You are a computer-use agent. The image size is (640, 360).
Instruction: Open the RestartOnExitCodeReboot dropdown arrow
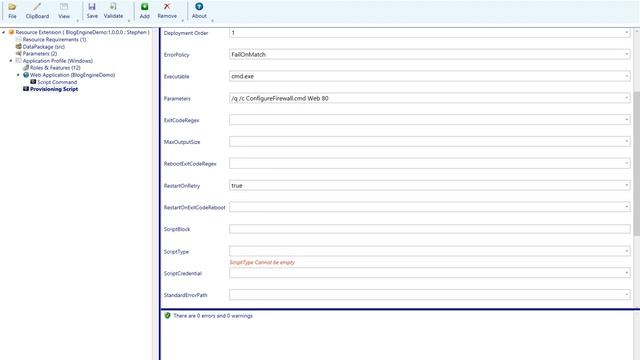pos(627,207)
